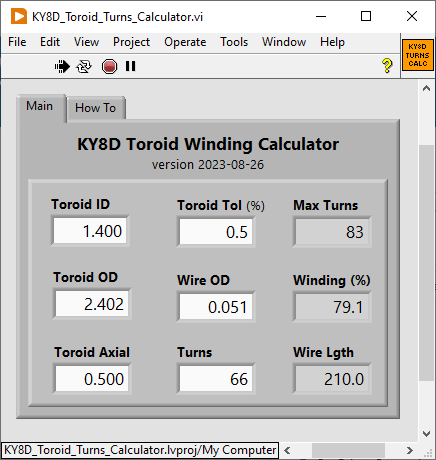Click the vertical scrollbar down arrow
The height and width of the screenshot is (460, 436).
(x=426, y=434)
